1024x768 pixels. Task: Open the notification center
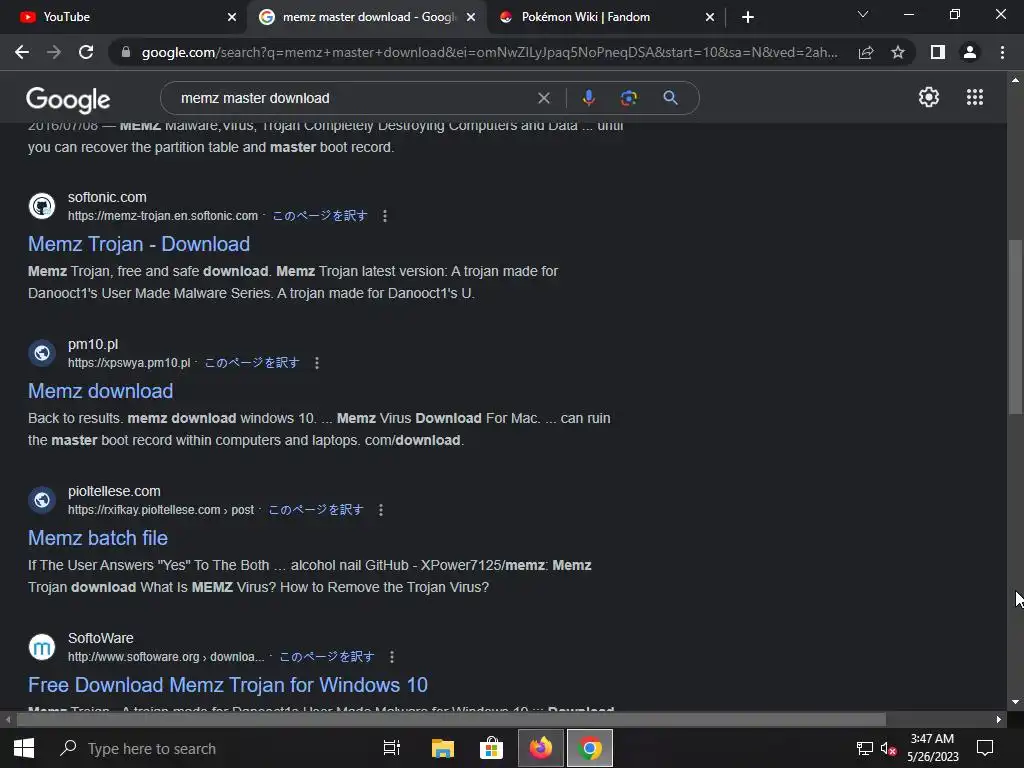985,748
